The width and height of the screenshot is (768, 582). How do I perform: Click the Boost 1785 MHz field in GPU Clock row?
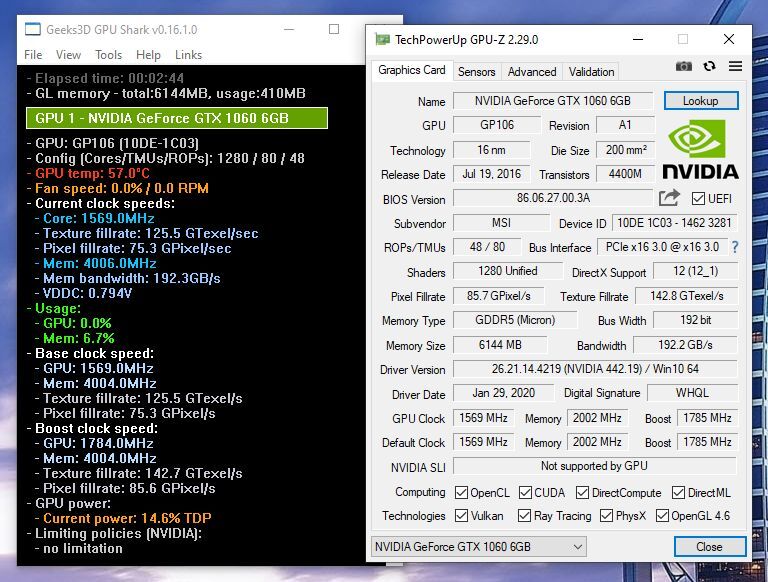[x=707, y=418]
